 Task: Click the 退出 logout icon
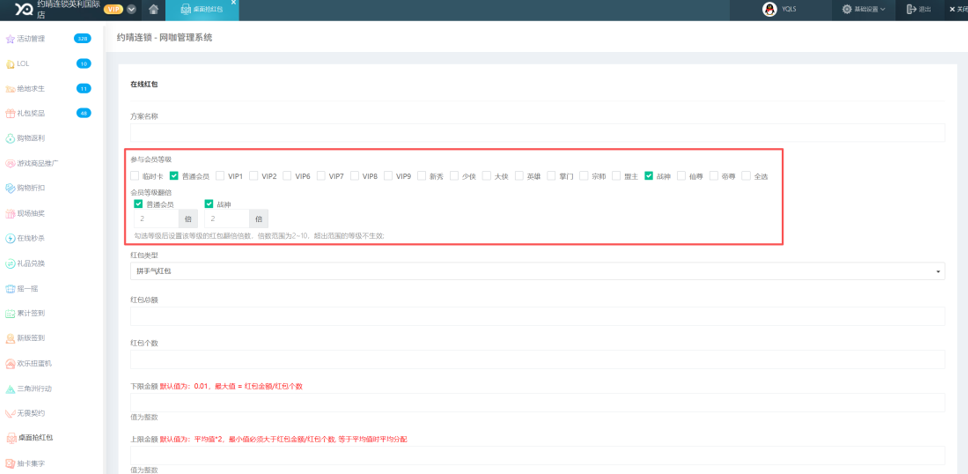[x=911, y=9]
